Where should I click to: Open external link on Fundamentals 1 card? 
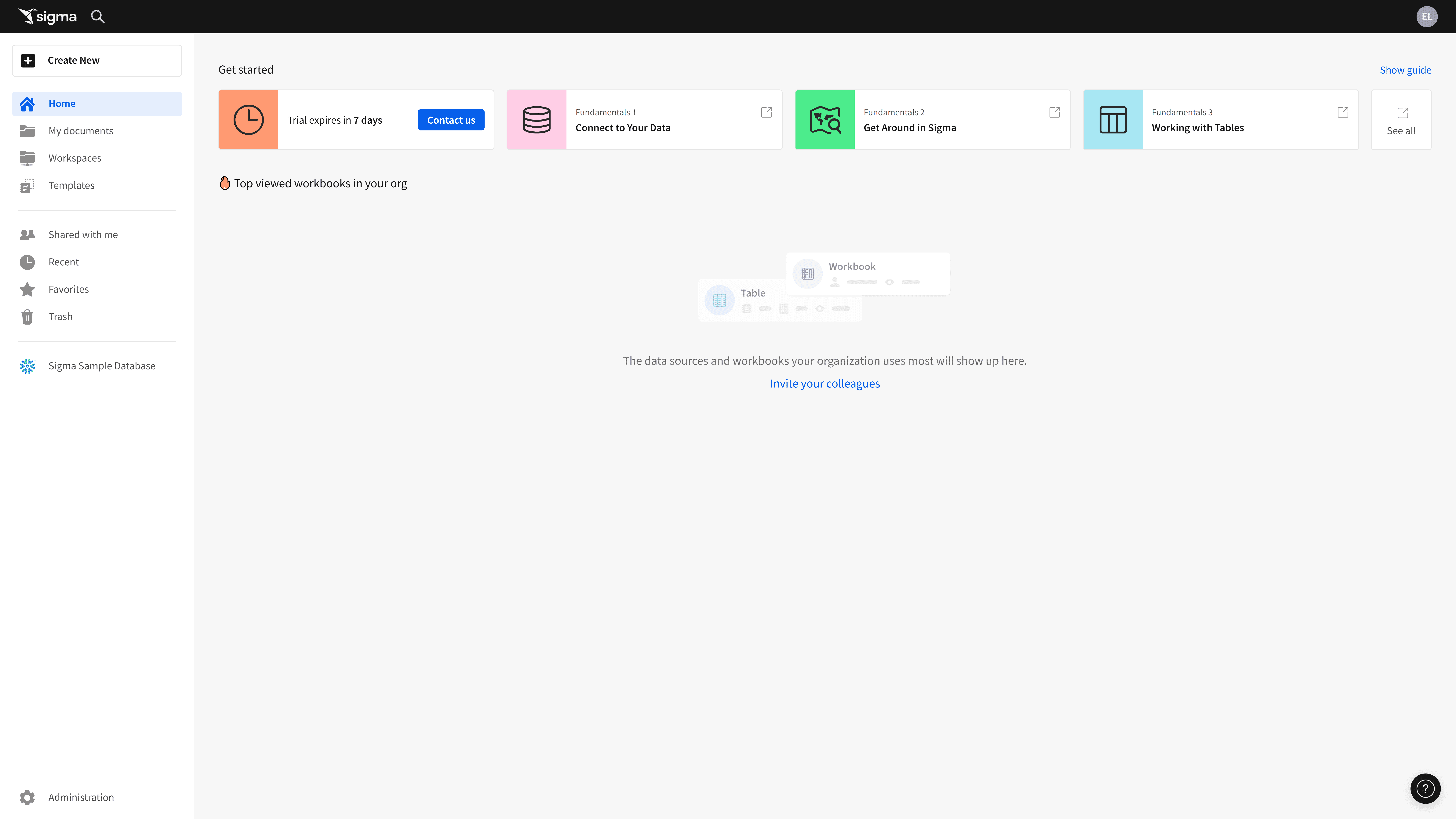[x=766, y=112]
